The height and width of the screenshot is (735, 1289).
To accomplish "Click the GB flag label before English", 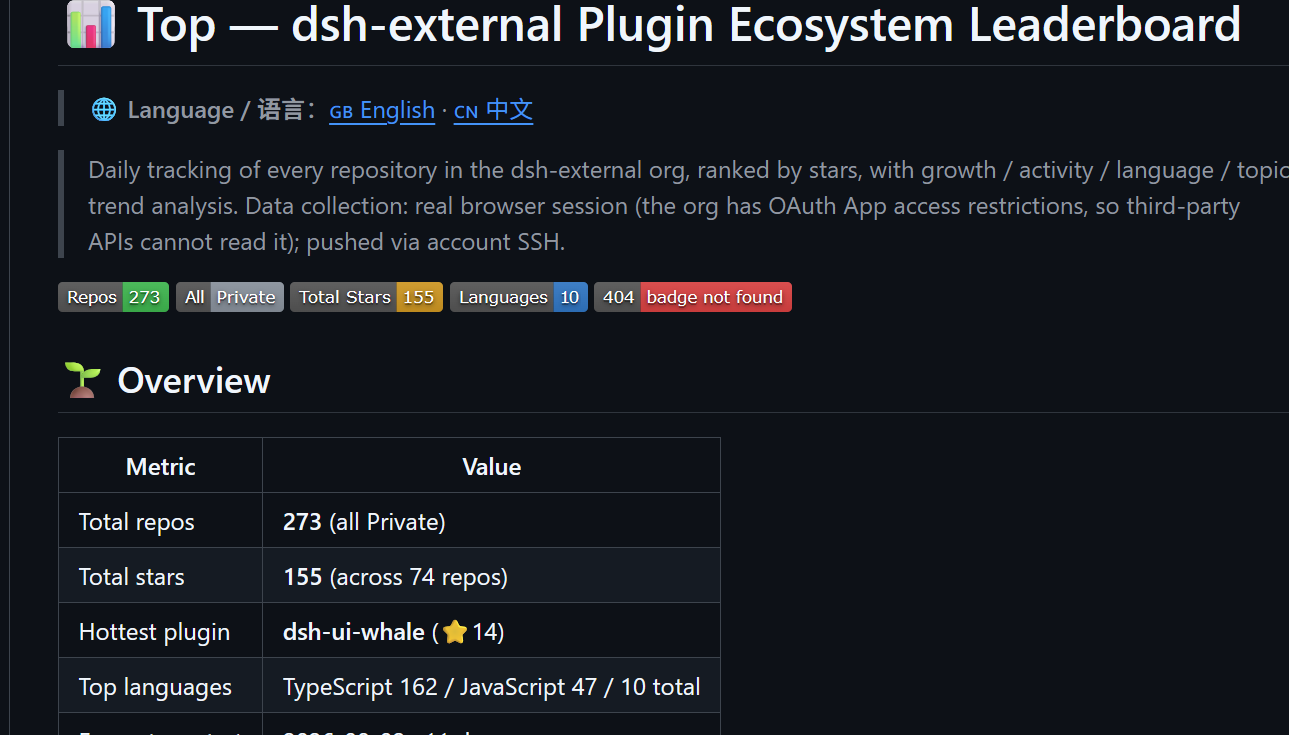I will (341, 111).
